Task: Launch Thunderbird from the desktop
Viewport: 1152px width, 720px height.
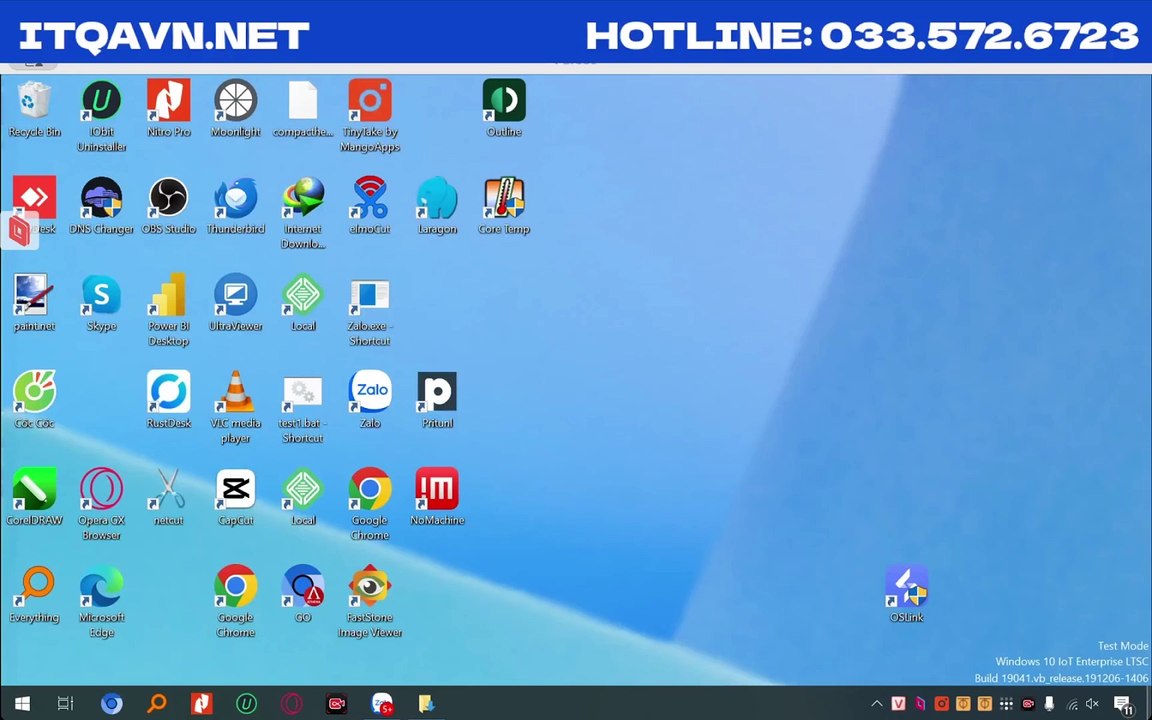Action: (x=236, y=206)
